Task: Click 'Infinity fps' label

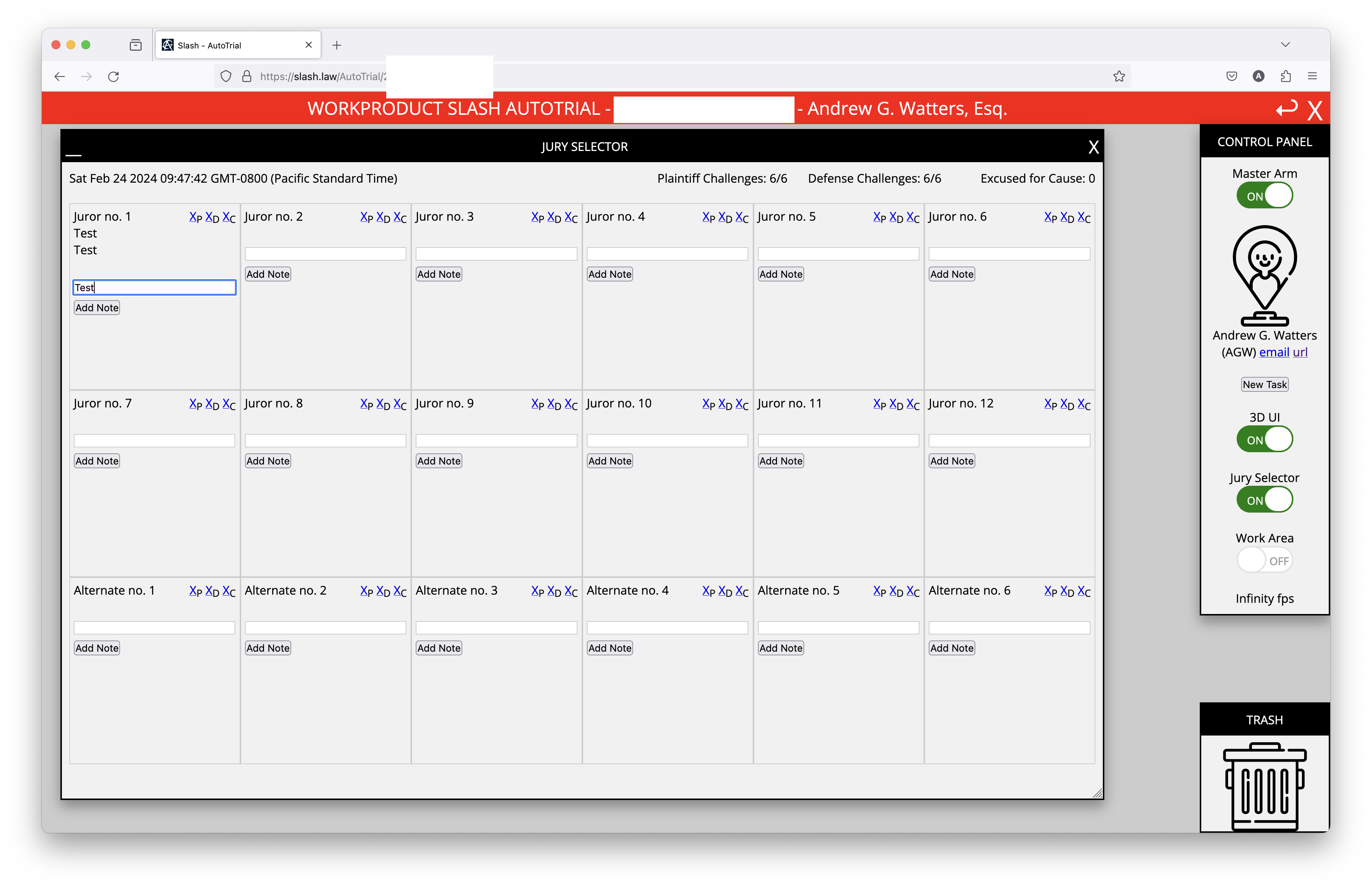Action: coord(1264,599)
